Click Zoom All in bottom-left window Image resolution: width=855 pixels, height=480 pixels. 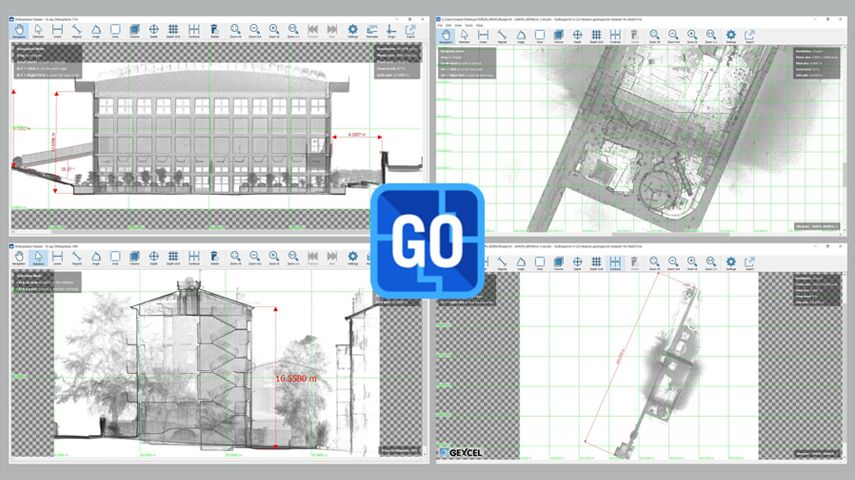tap(235, 258)
